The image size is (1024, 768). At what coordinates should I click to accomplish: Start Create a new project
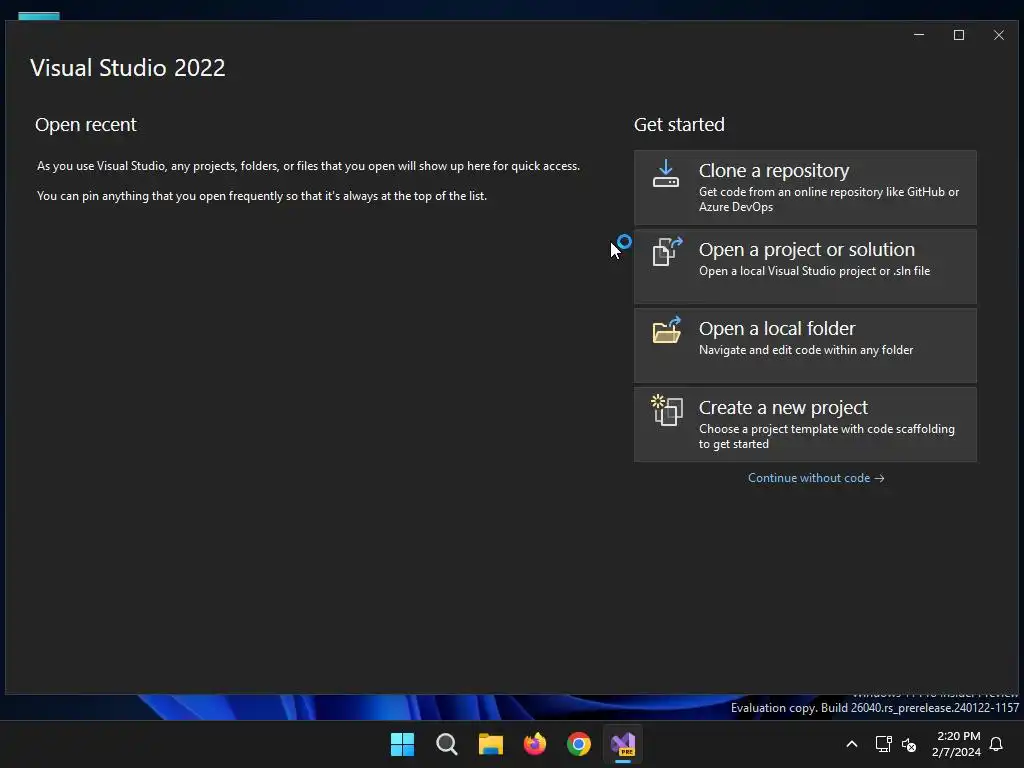click(805, 424)
